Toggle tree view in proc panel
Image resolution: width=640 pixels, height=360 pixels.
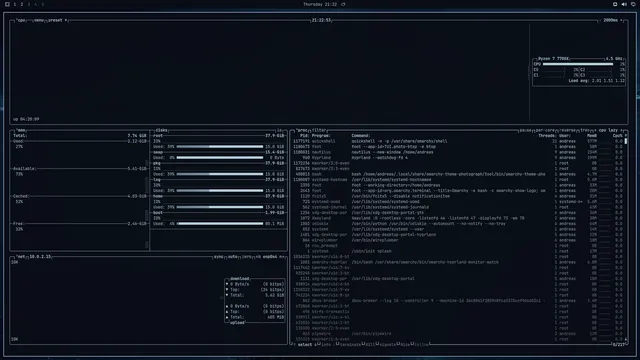[584, 130]
